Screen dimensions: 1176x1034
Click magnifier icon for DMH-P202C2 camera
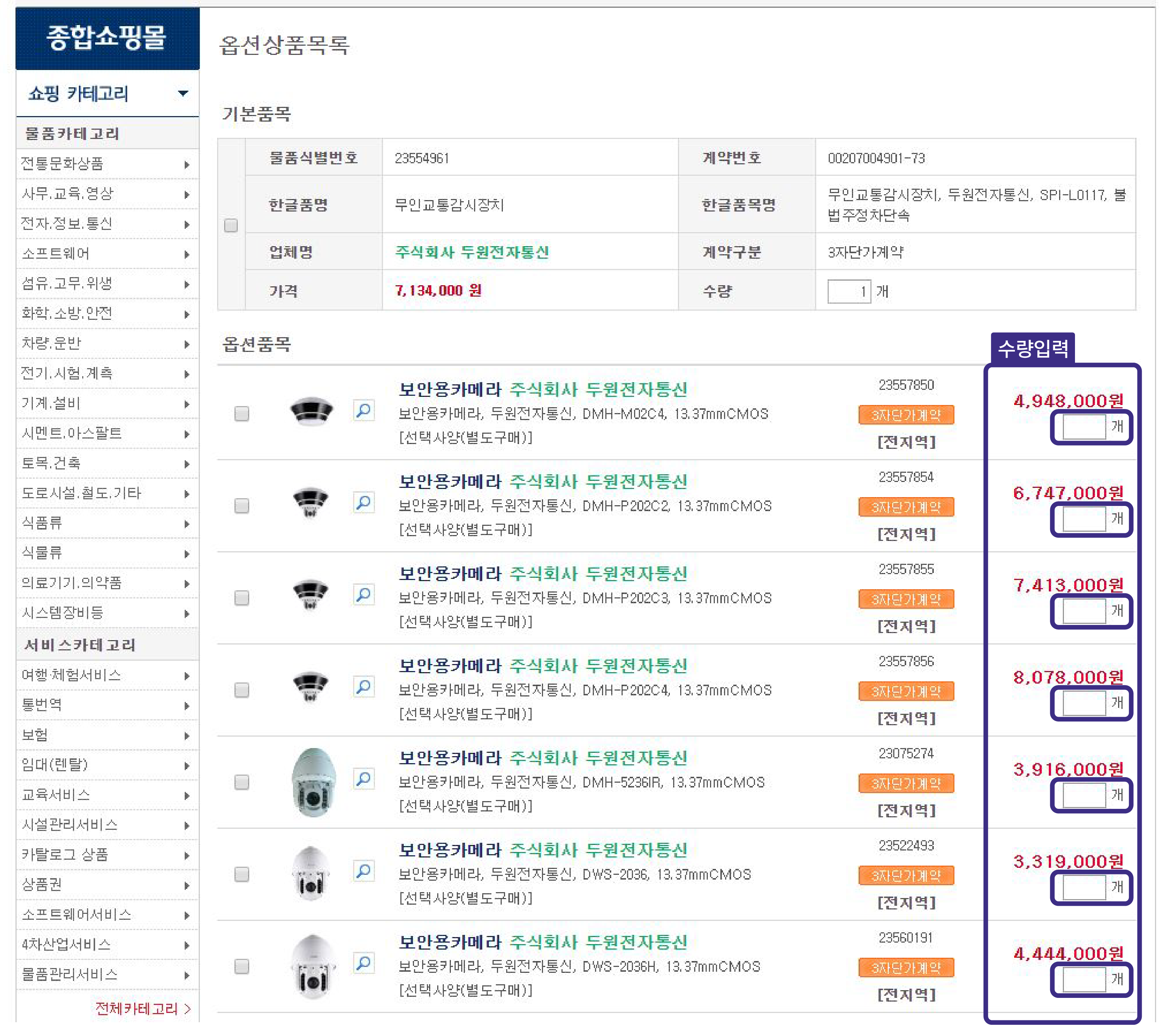tap(363, 503)
